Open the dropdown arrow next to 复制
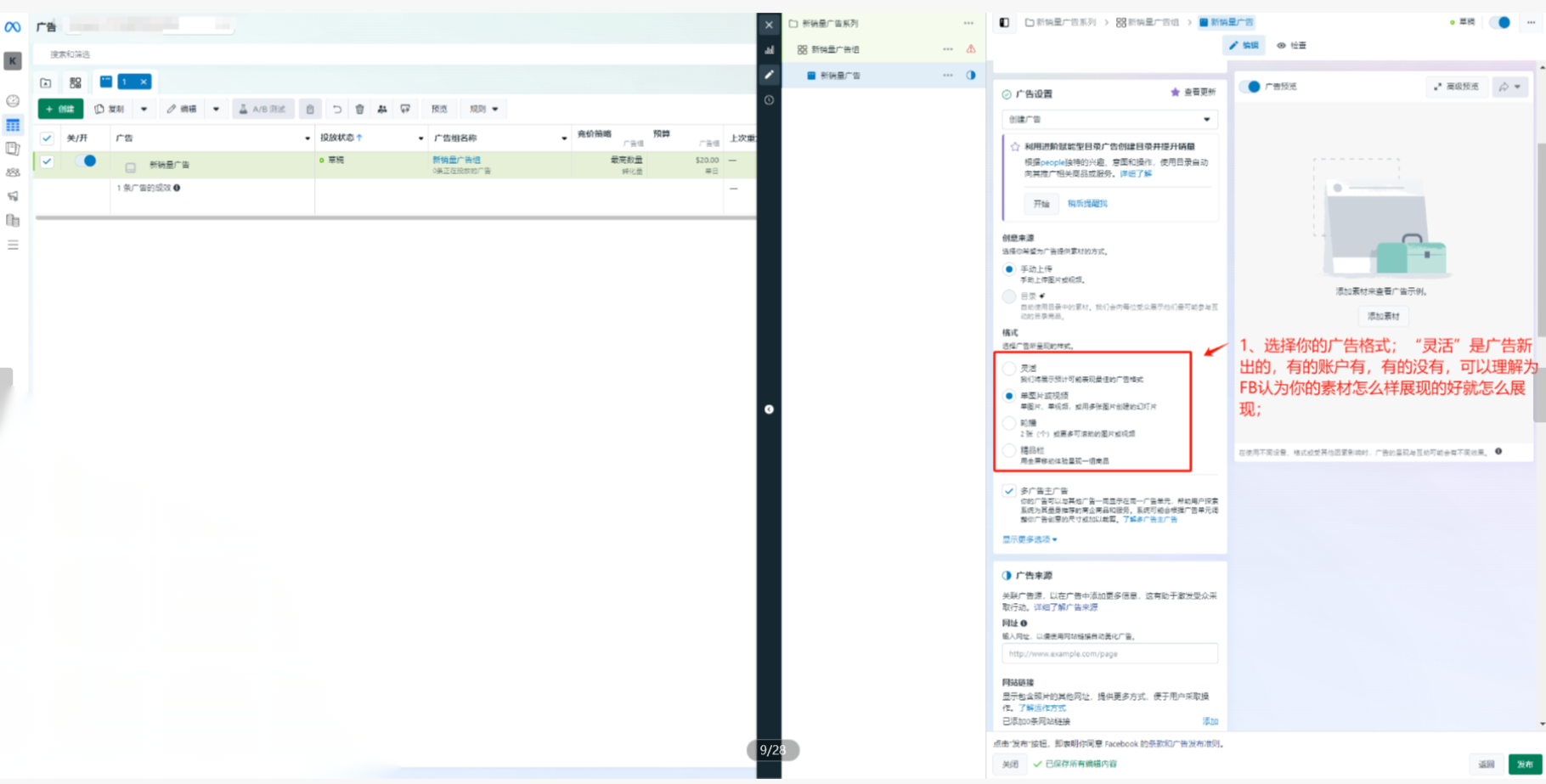Image resolution: width=1546 pixels, height=784 pixels. tap(144, 109)
